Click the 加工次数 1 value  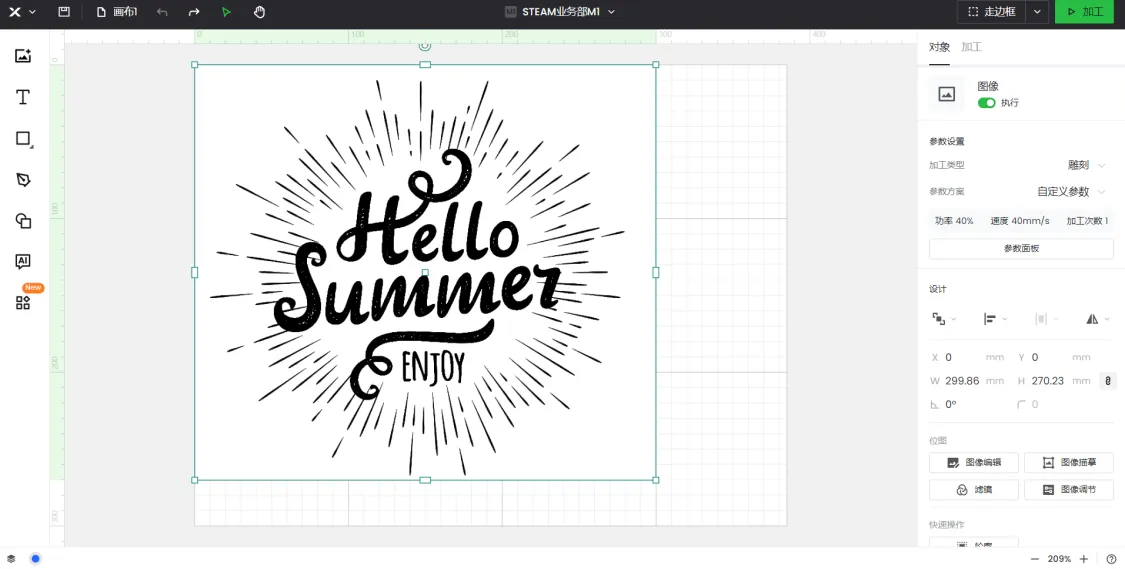(x=1087, y=221)
